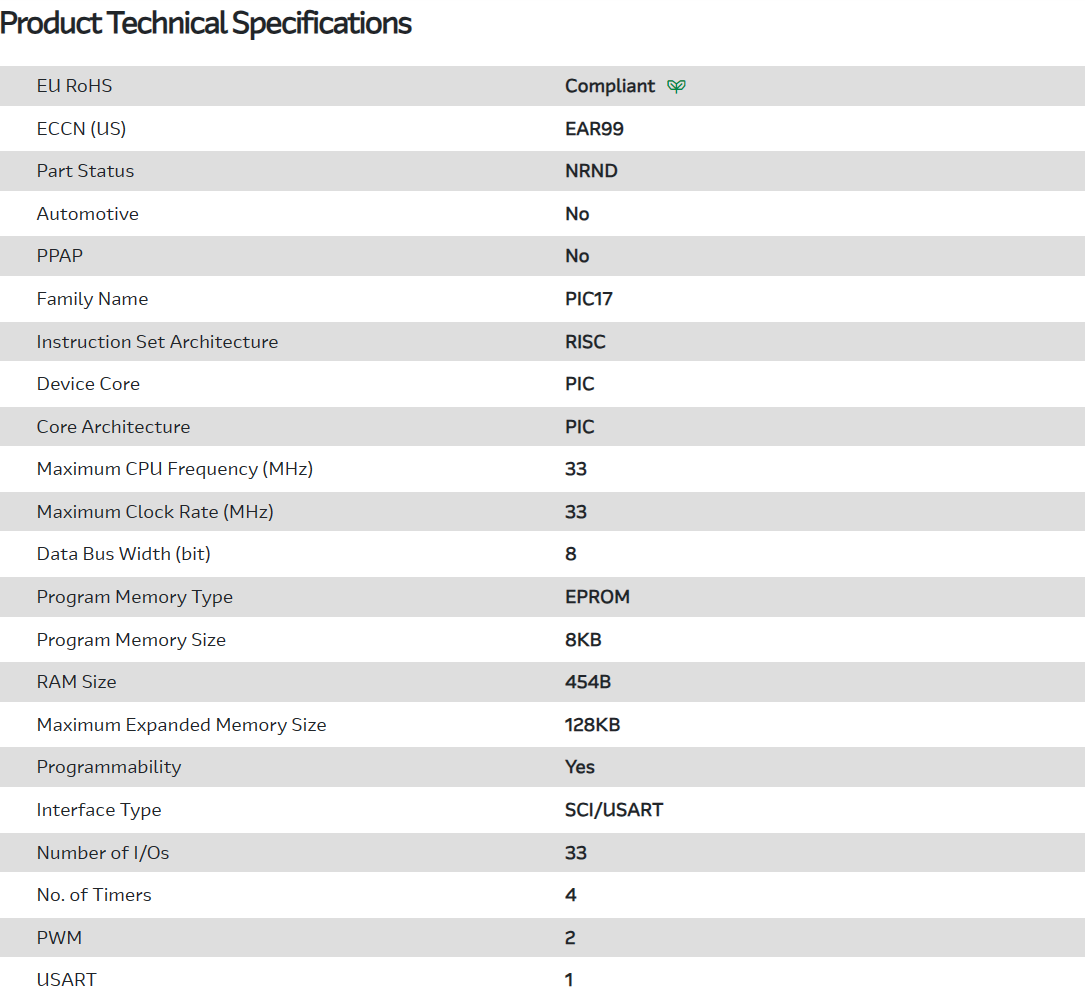The width and height of the screenshot is (1085, 997).
Task: Select the PIC17 family name value
Action: (588, 299)
